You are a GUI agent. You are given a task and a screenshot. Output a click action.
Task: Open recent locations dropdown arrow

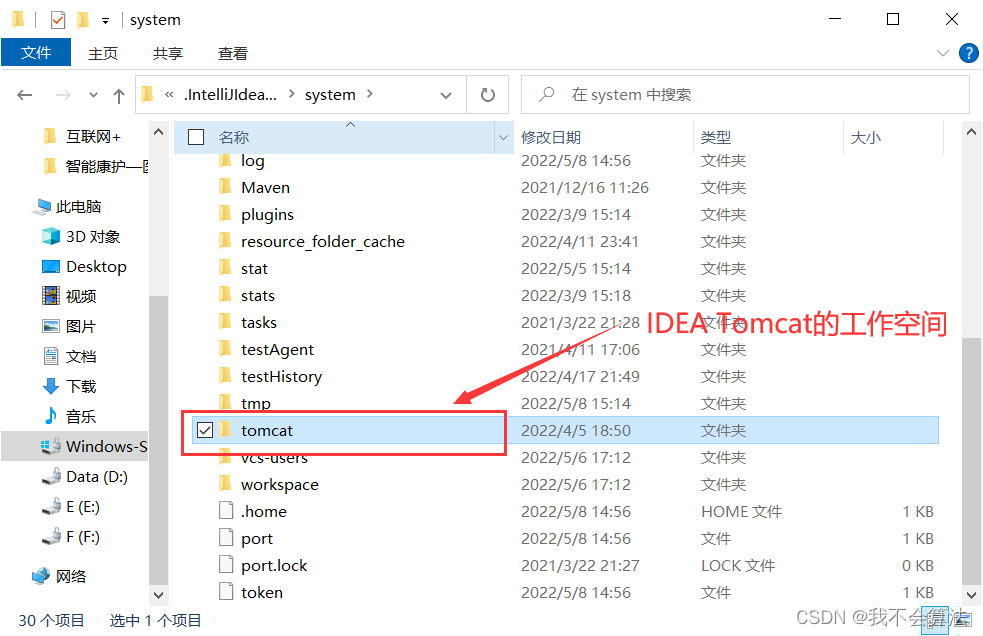(x=93, y=95)
